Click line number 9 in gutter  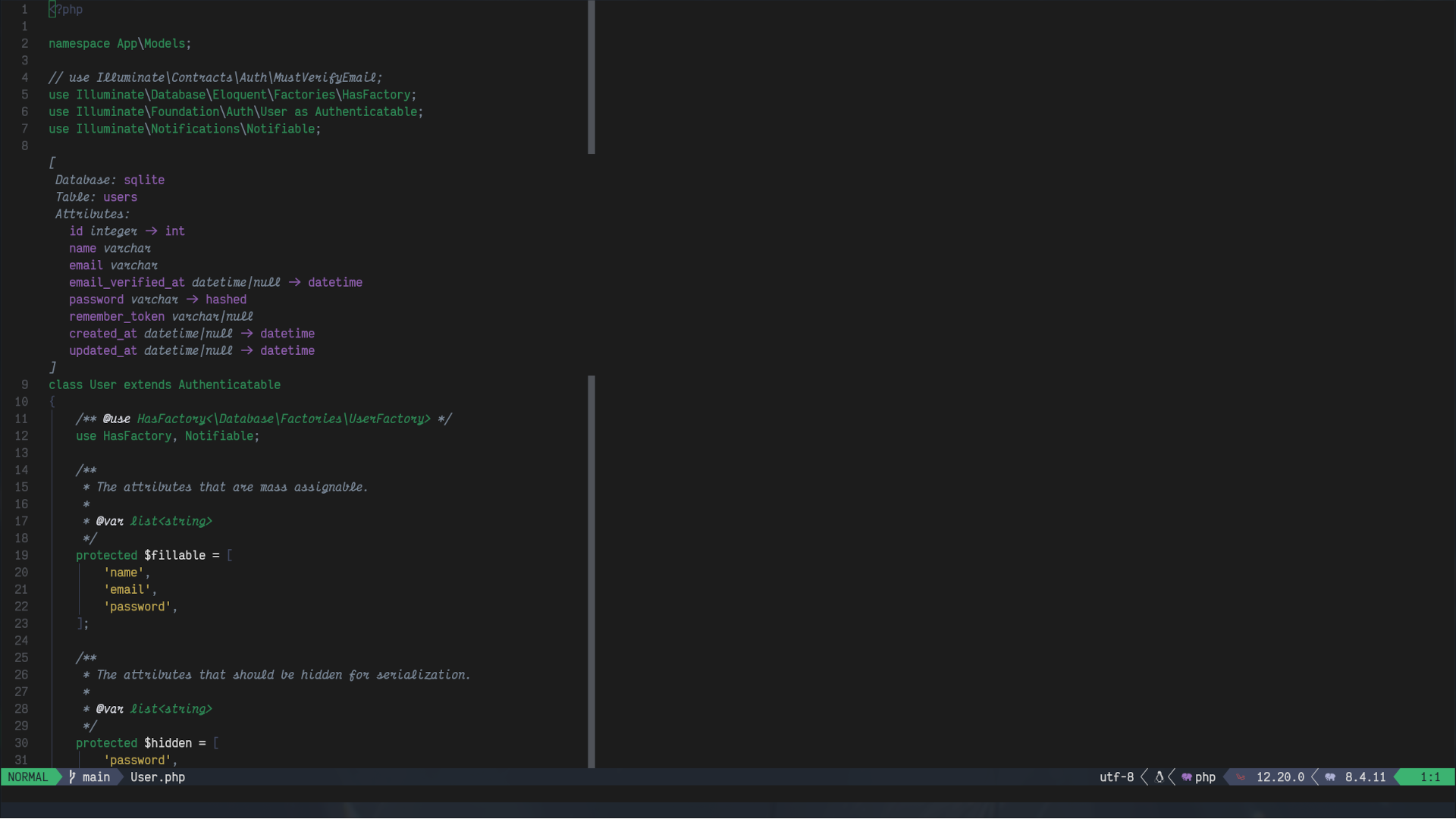coord(25,385)
